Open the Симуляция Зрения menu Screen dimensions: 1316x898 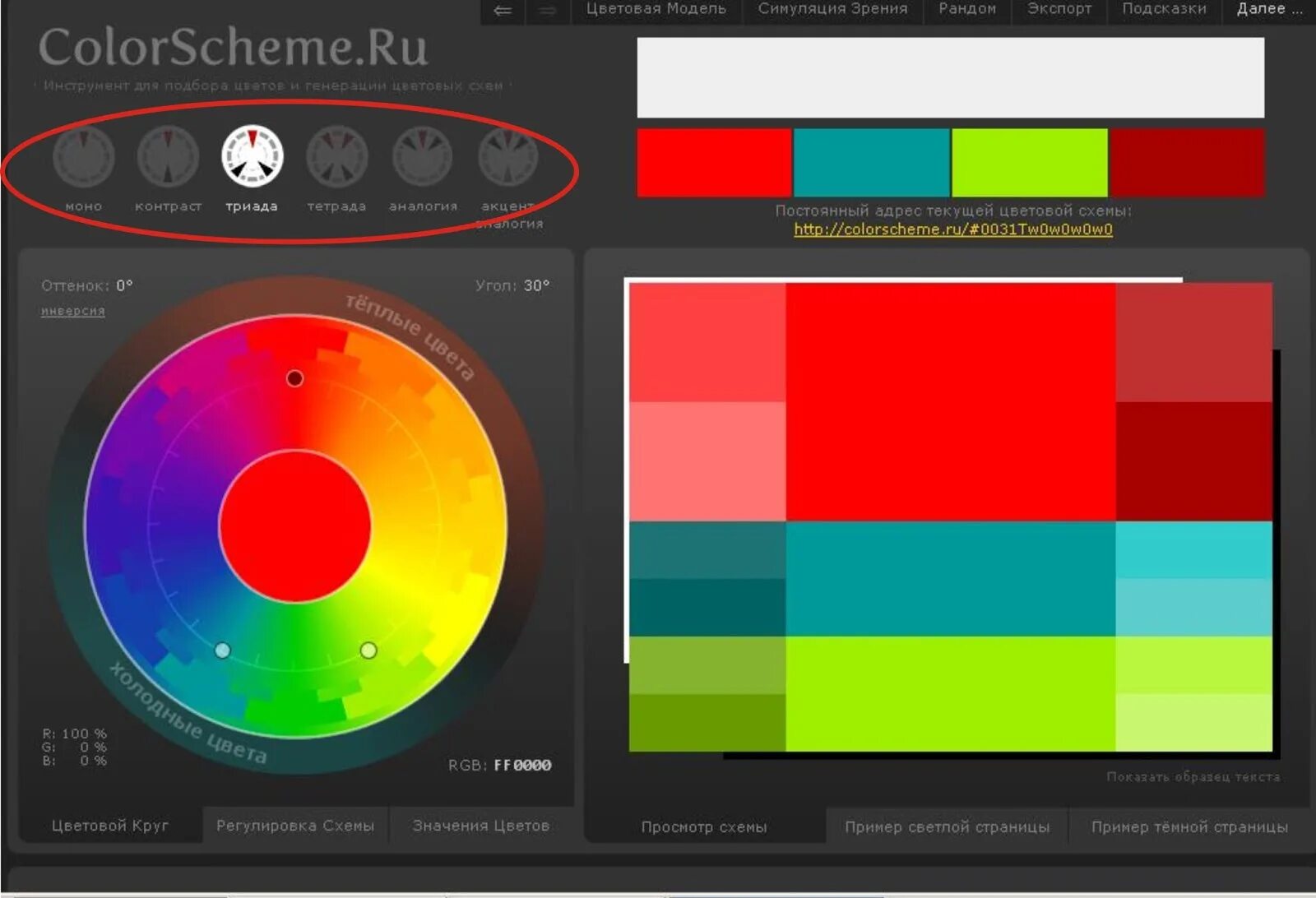833,10
